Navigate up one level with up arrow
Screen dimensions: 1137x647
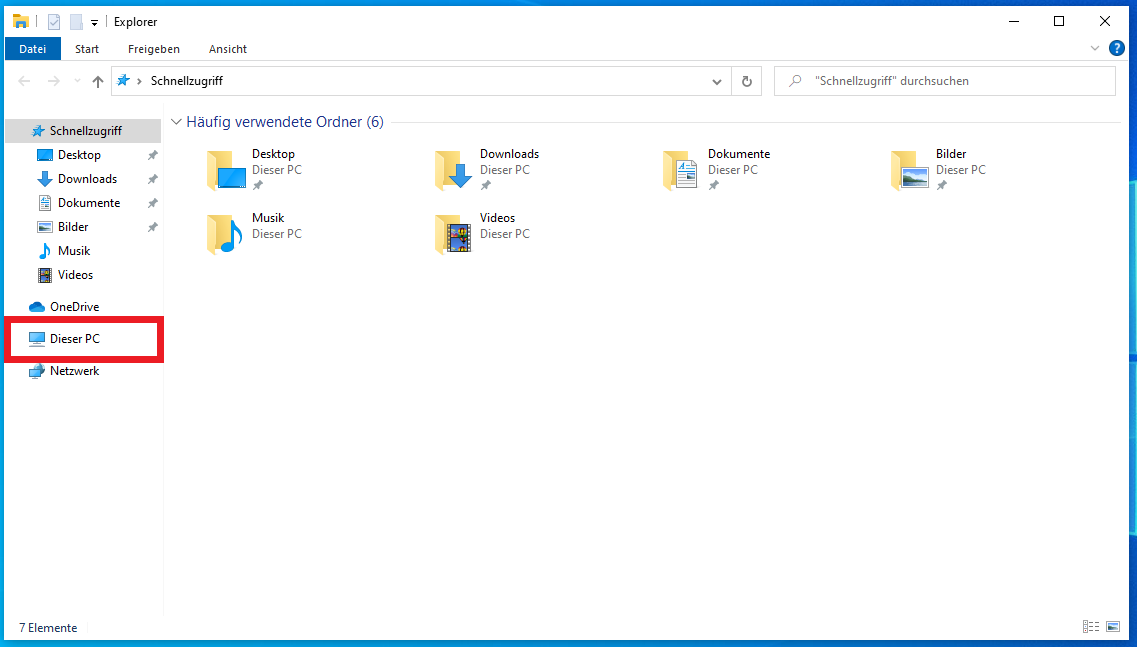pos(97,82)
